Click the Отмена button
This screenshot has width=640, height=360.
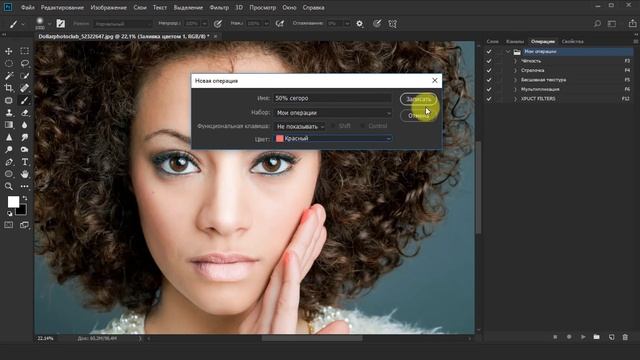click(x=418, y=116)
